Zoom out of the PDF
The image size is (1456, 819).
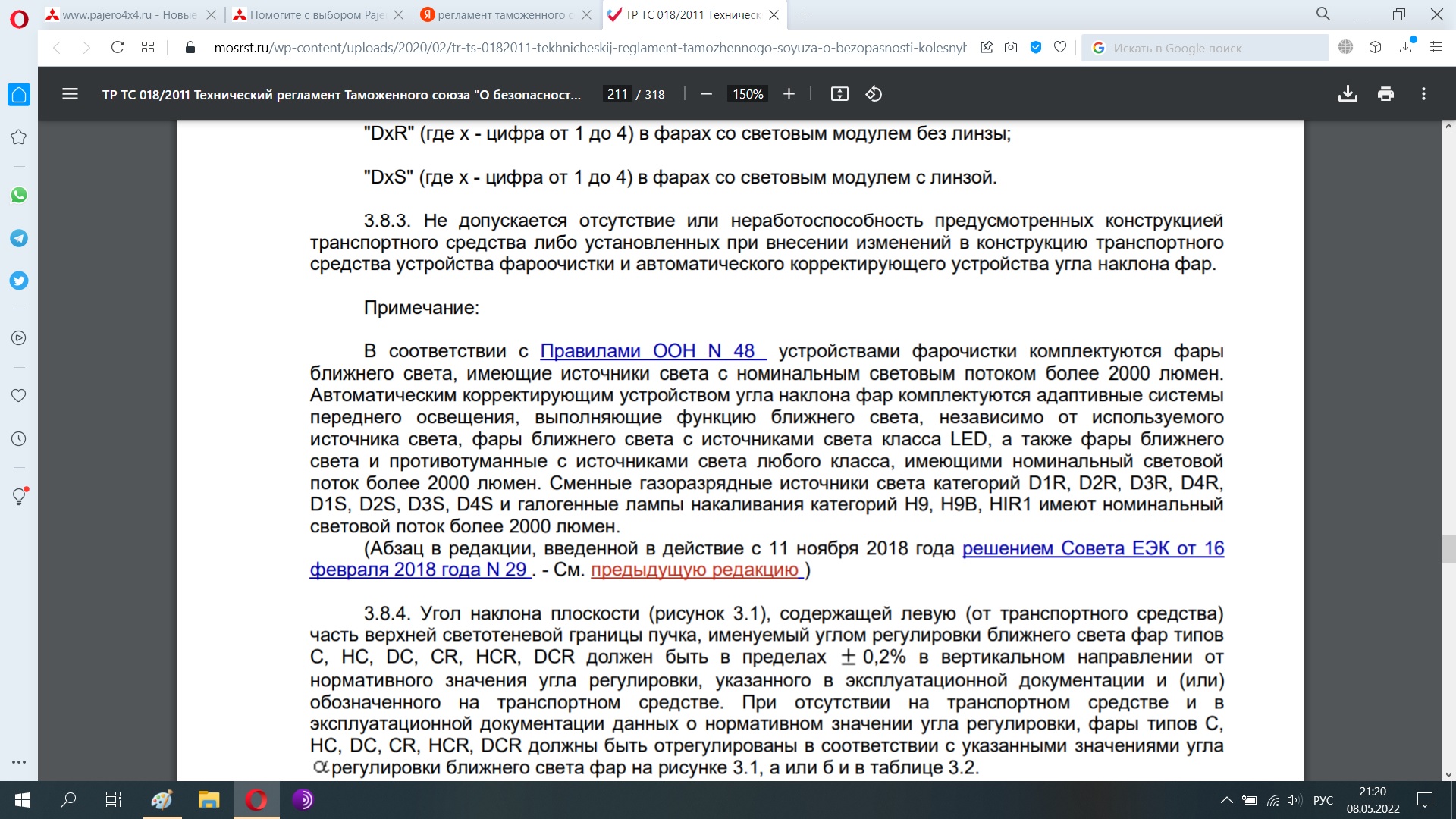click(706, 94)
